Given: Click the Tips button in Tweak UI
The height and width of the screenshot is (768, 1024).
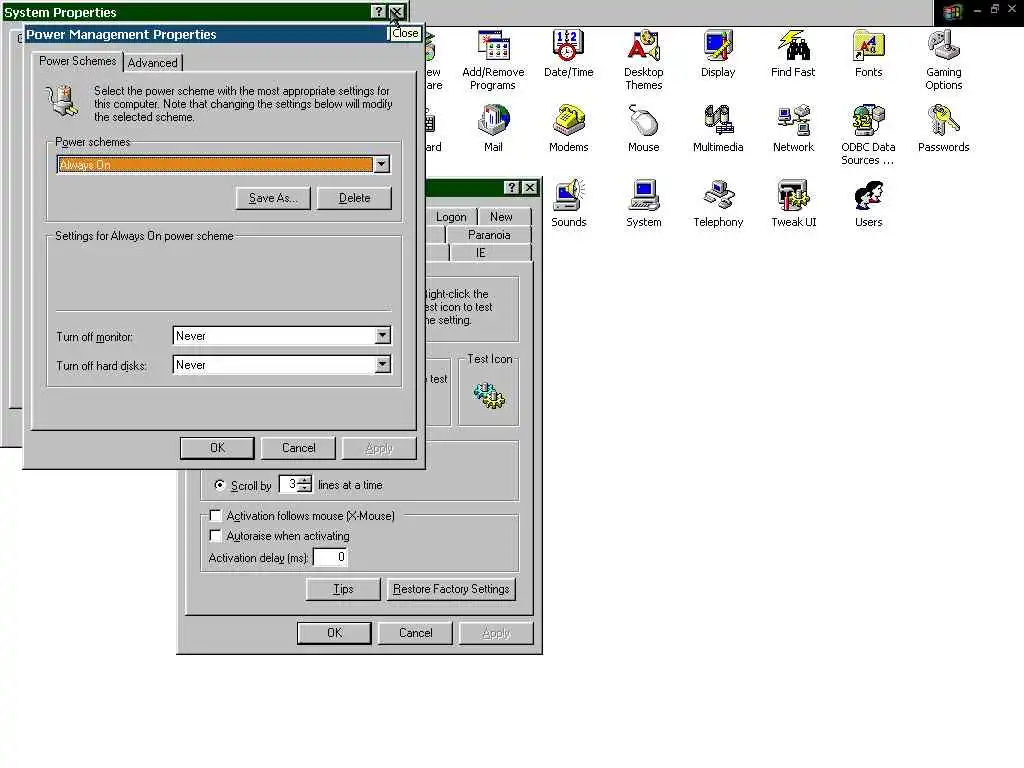Looking at the screenshot, I should pyautogui.click(x=343, y=589).
